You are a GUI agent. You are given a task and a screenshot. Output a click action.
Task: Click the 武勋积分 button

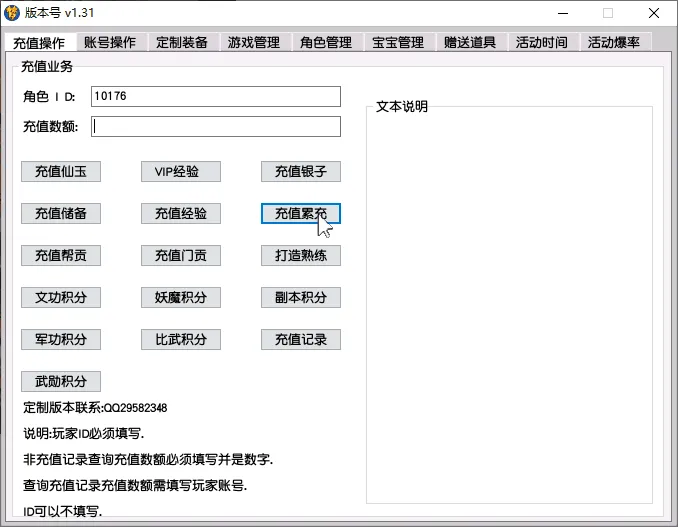coord(61,381)
